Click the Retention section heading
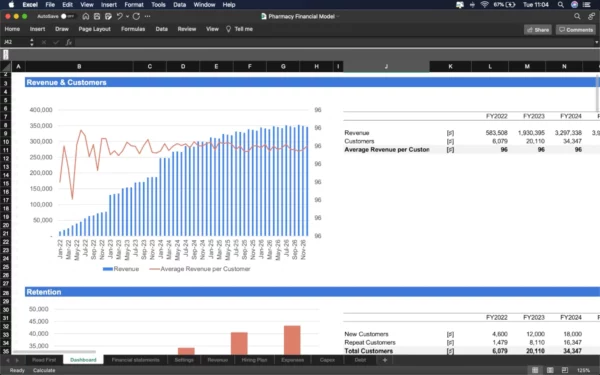The image size is (600, 375). tap(44, 292)
